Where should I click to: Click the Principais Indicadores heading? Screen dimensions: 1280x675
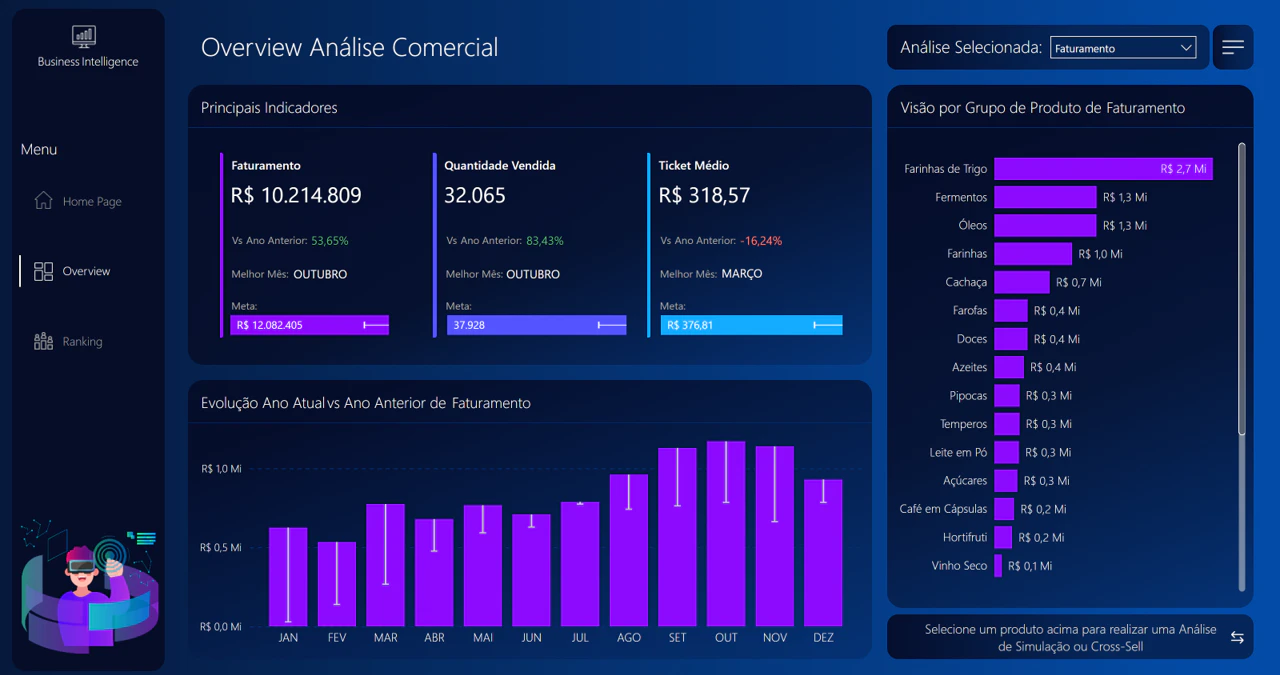pos(269,108)
